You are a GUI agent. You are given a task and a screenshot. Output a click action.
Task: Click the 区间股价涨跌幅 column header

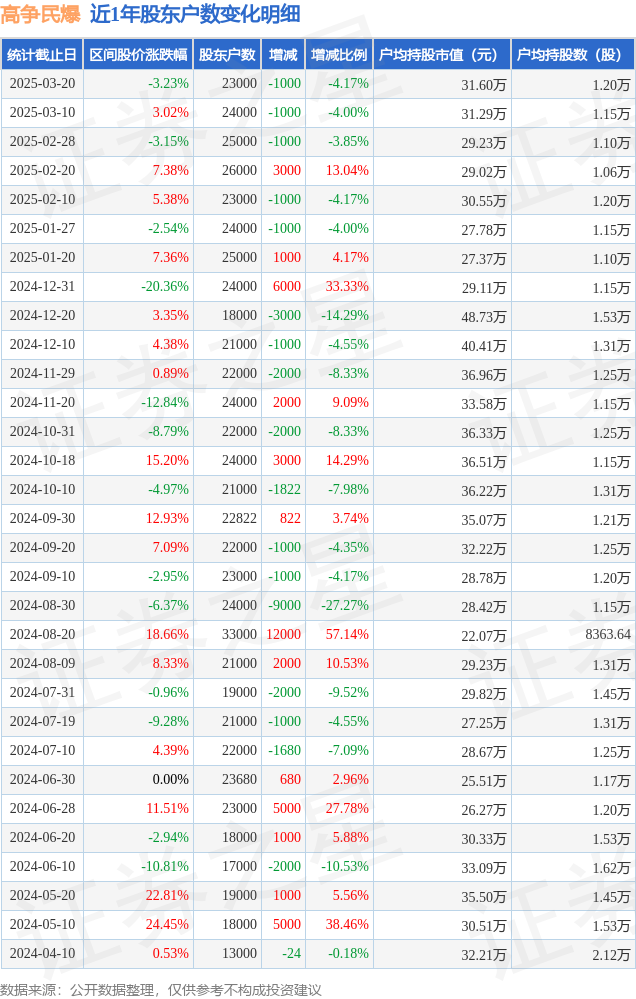coord(138,55)
